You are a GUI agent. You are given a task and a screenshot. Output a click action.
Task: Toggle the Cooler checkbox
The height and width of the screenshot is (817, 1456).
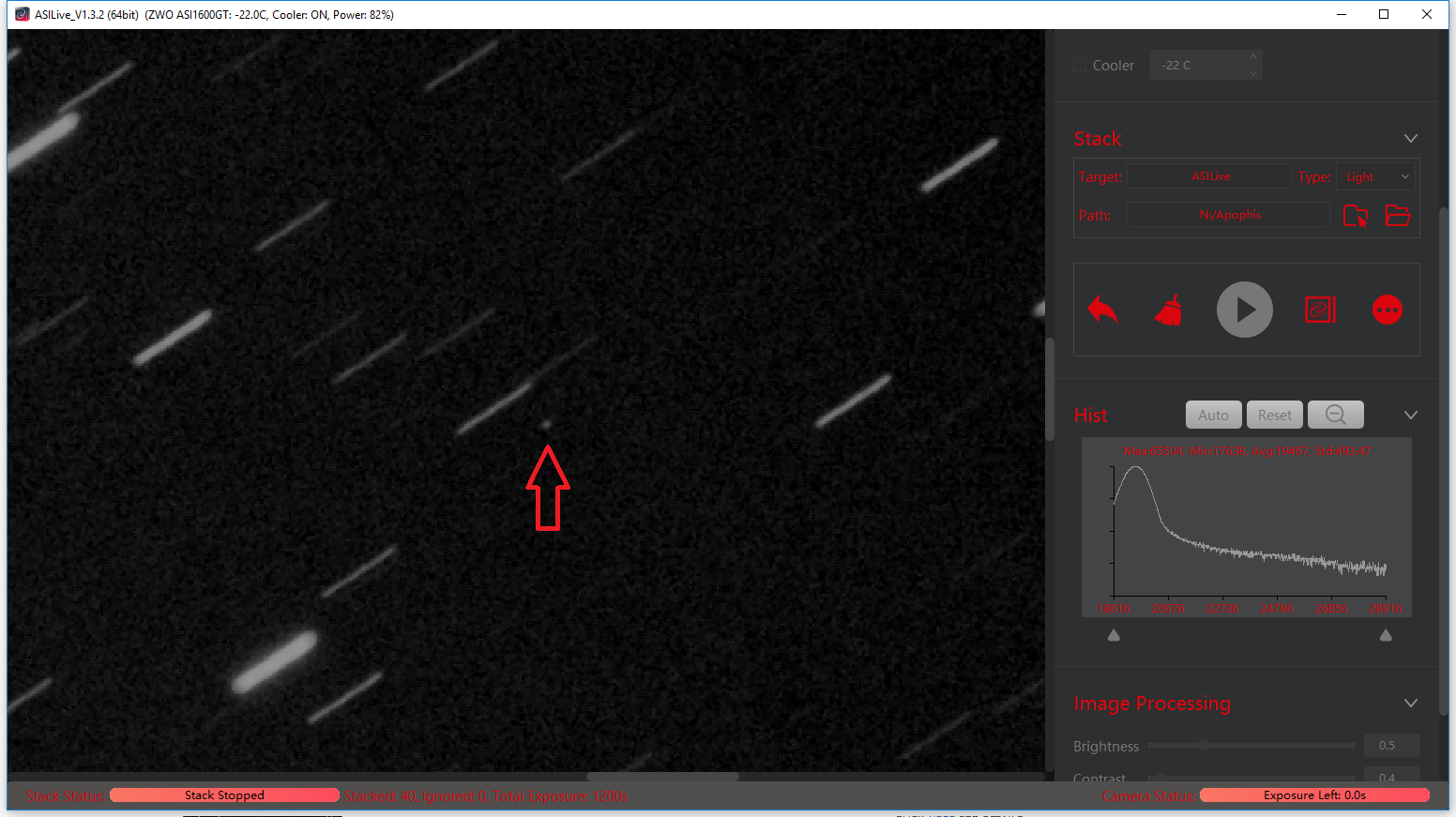click(x=1080, y=66)
